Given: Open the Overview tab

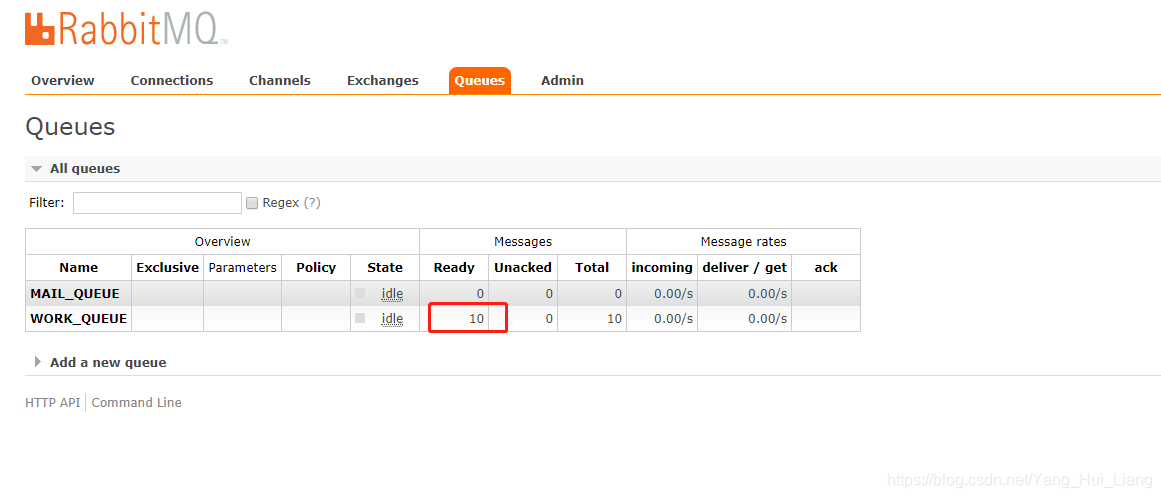Looking at the screenshot, I should point(63,81).
